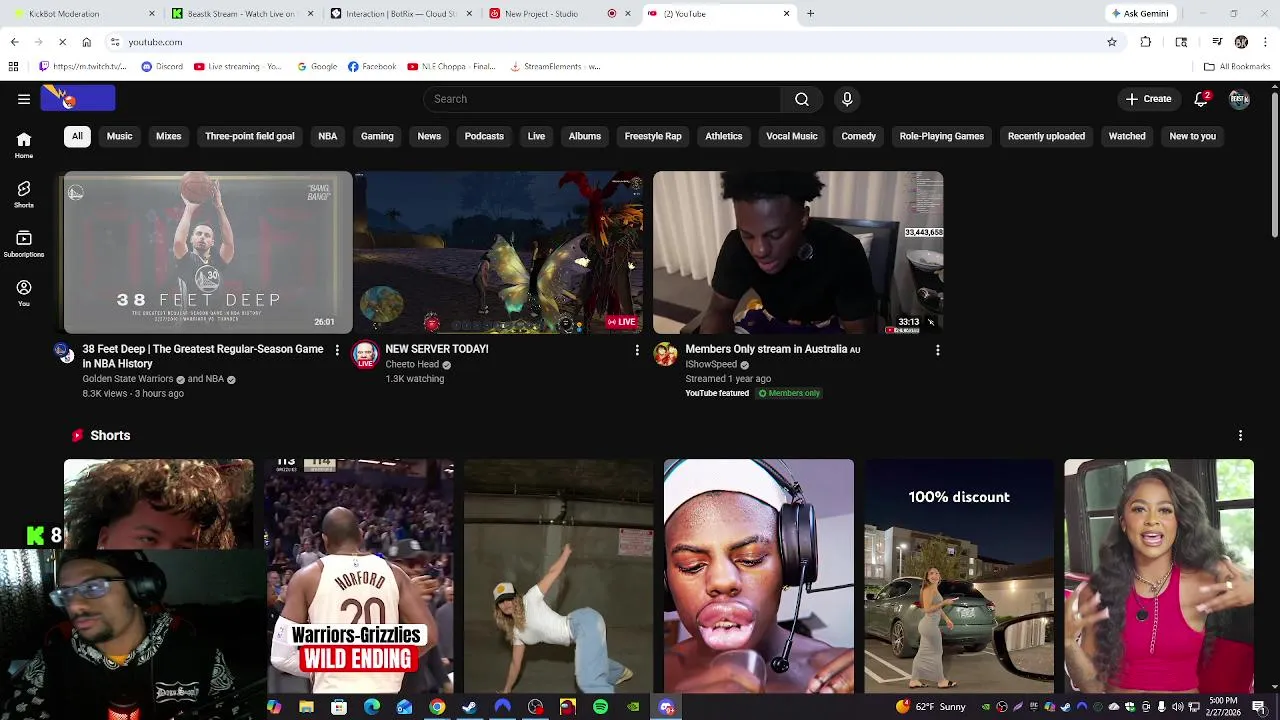Choose Three-point field goal chip
The height and width of the screenshot is (720, 1280).
point(250,136)
